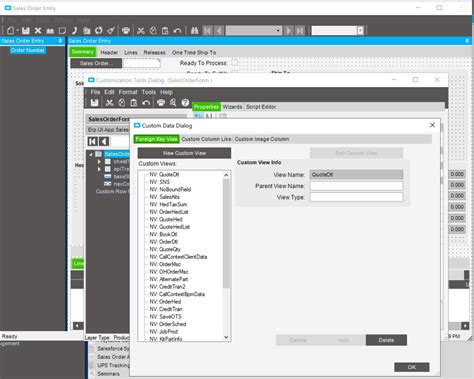Viewport: 474px width, 379px height.
Task: Open the white combo box arrow in main toolbar
Action: [360, 31]
